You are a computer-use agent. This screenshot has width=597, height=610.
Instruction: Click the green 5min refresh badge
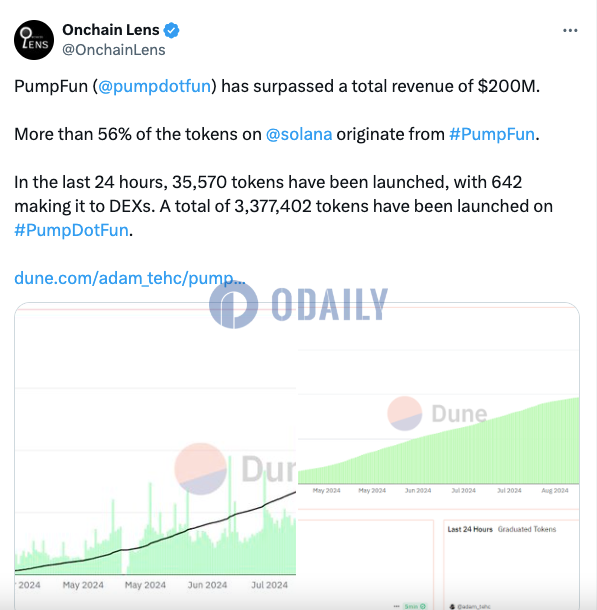(415, 606)
